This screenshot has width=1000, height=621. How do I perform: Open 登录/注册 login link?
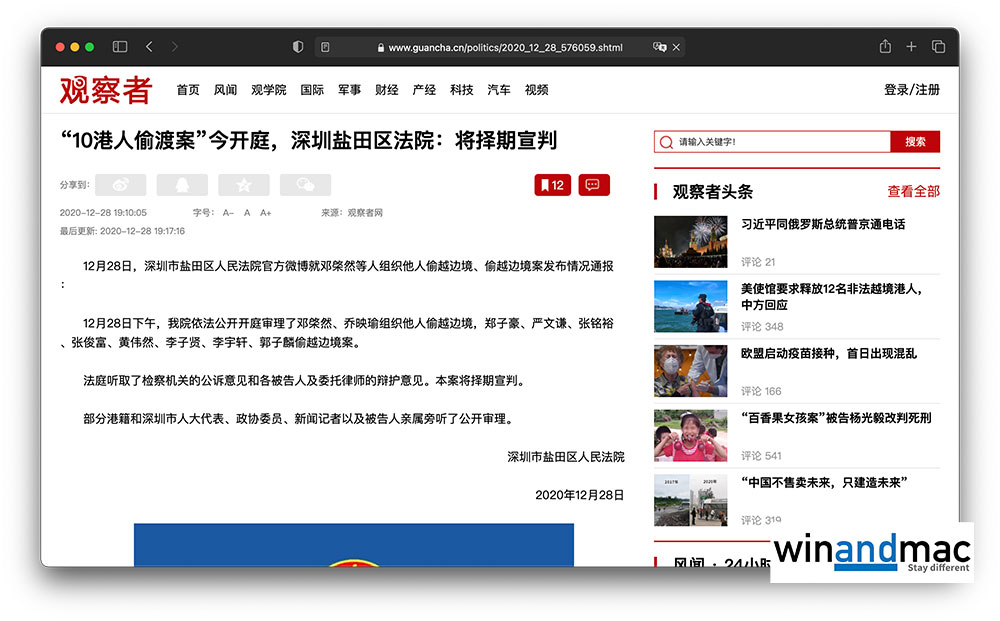(911, 90)
